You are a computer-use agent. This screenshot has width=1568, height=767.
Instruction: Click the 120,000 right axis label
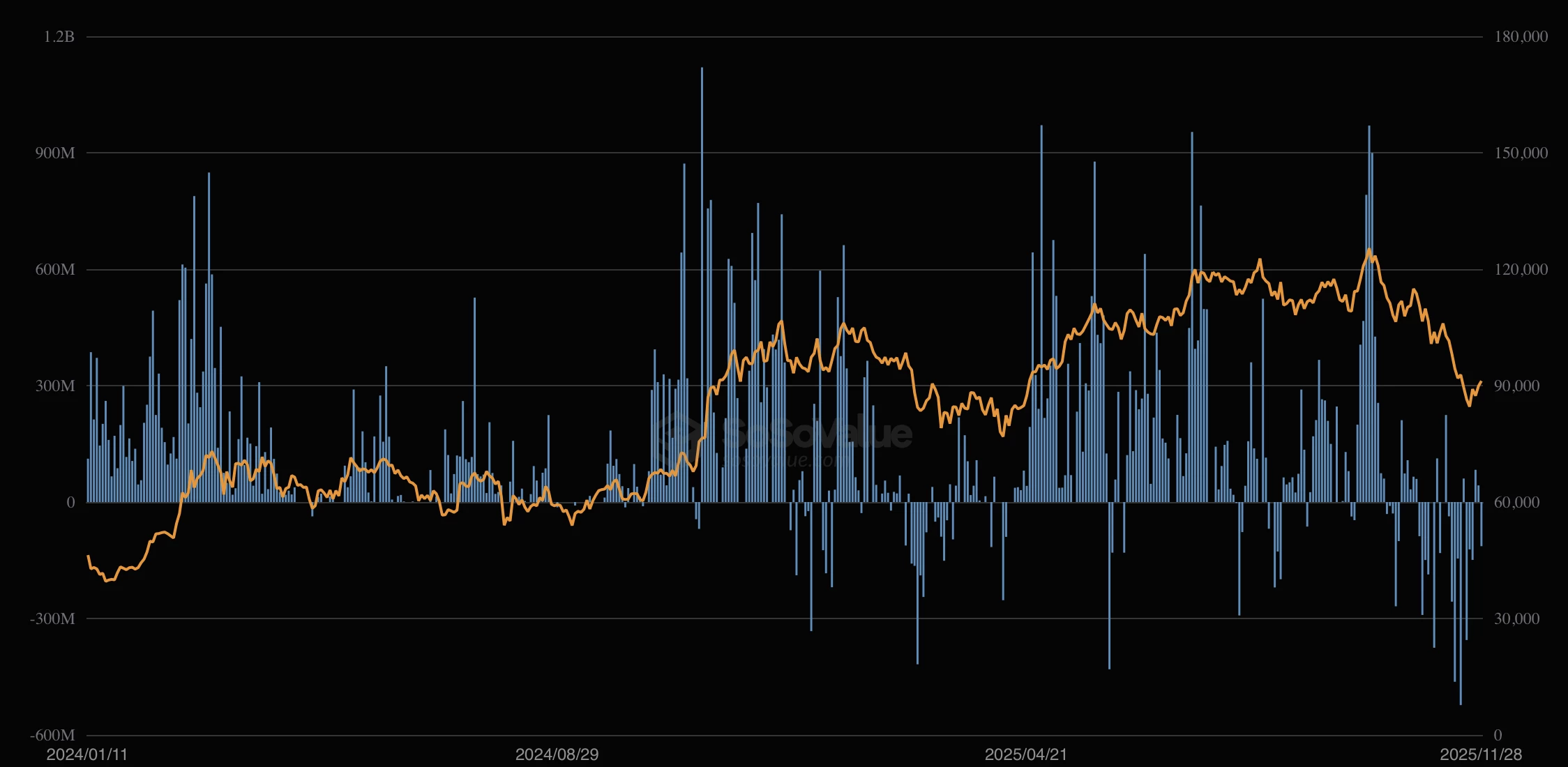tap(1521, 270)
